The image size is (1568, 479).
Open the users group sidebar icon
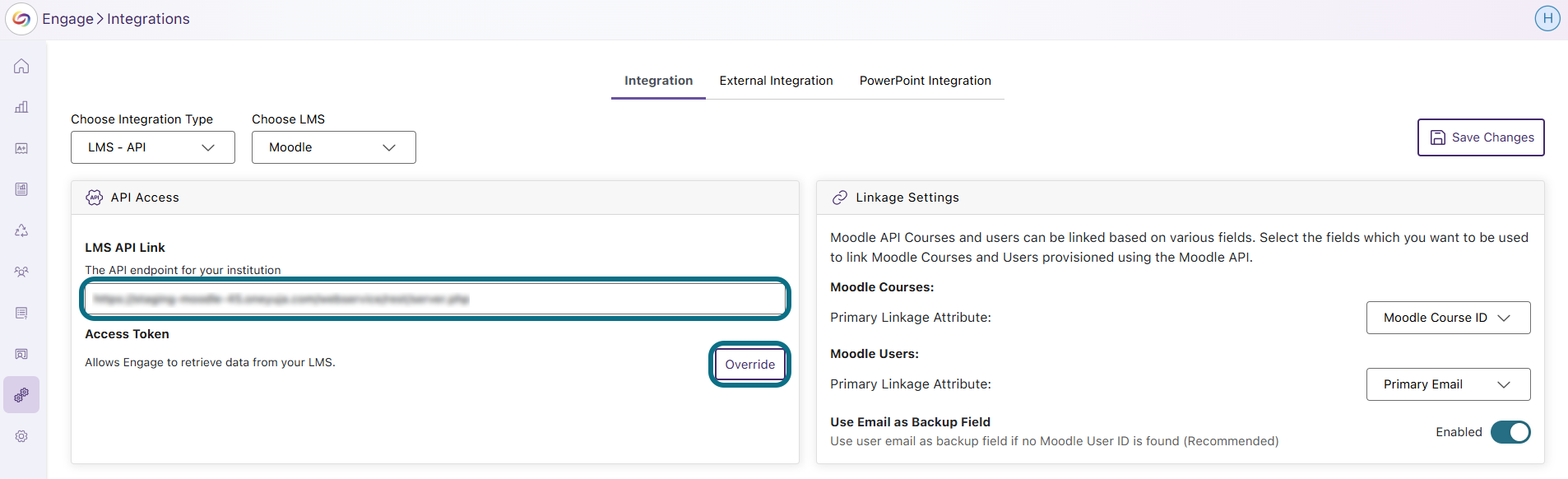click(21, 272)
